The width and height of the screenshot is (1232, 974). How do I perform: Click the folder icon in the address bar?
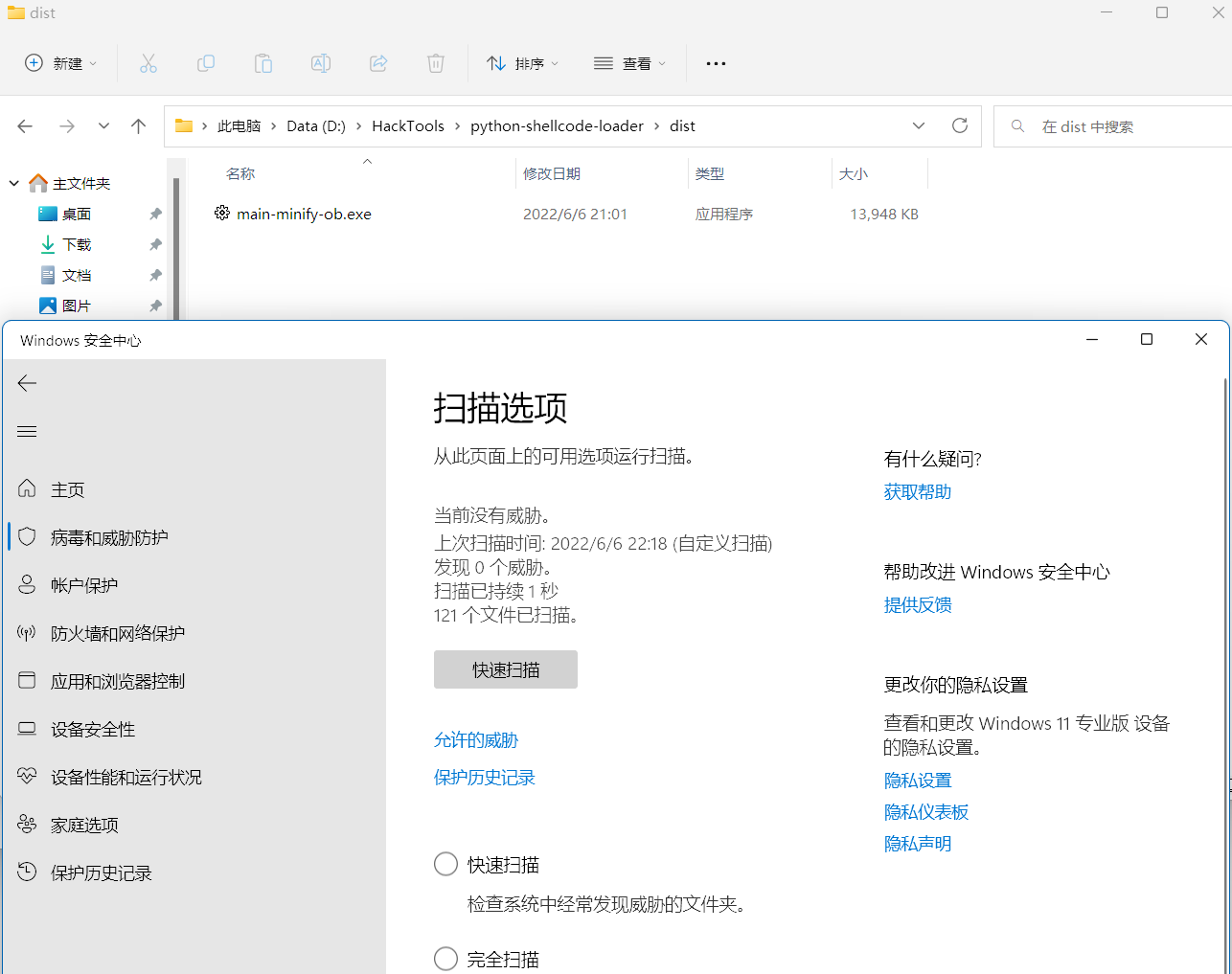184,125
